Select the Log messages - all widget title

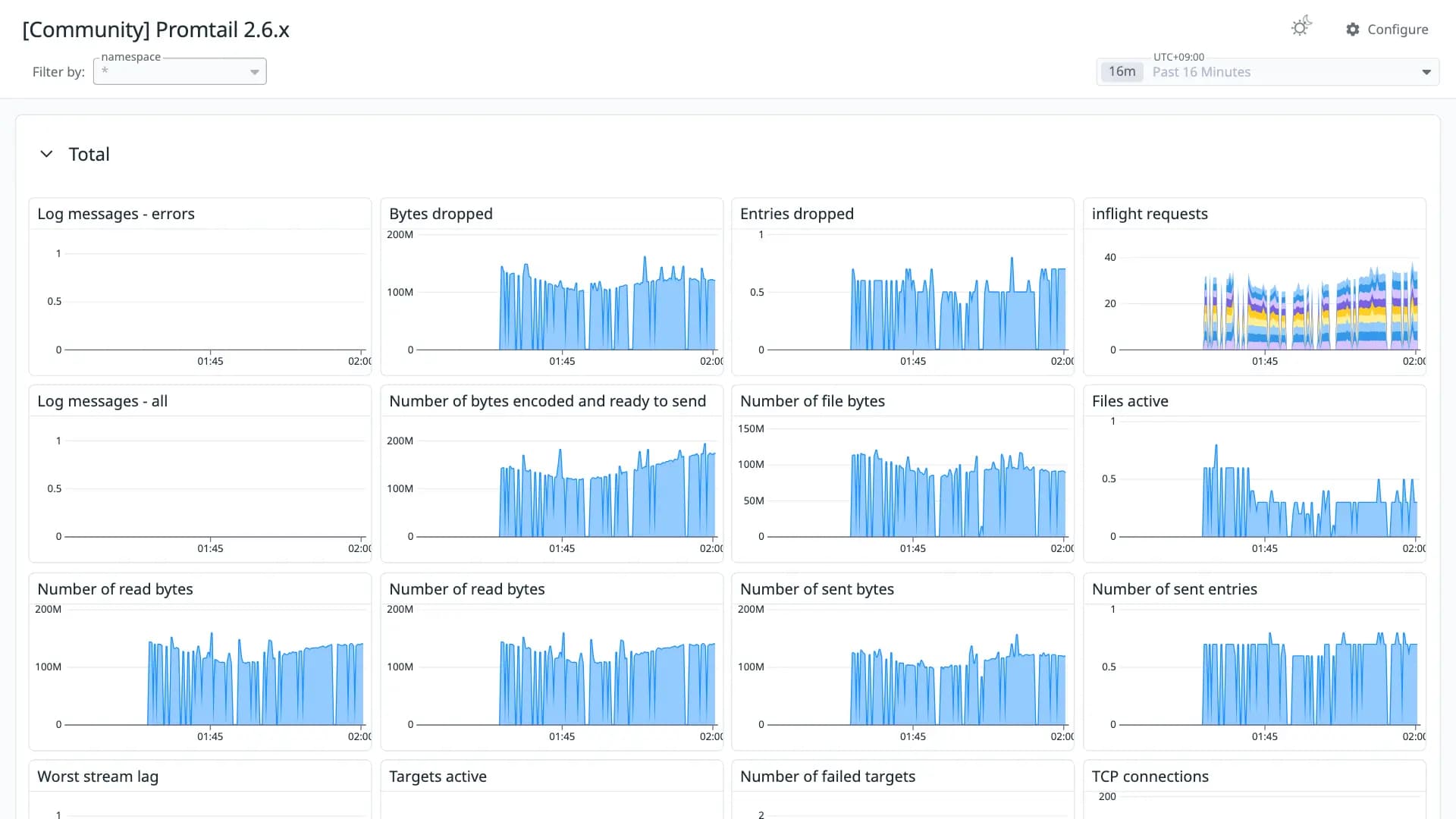tap(102, 401)
